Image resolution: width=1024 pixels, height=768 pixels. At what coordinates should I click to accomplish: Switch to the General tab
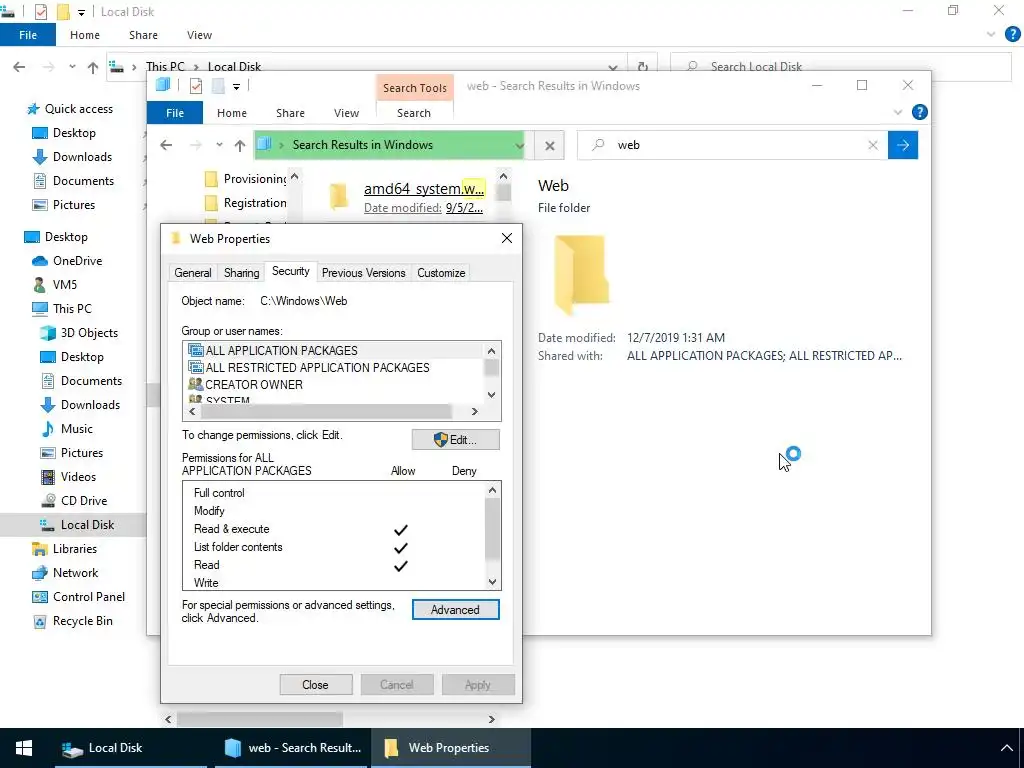point(193,273)
